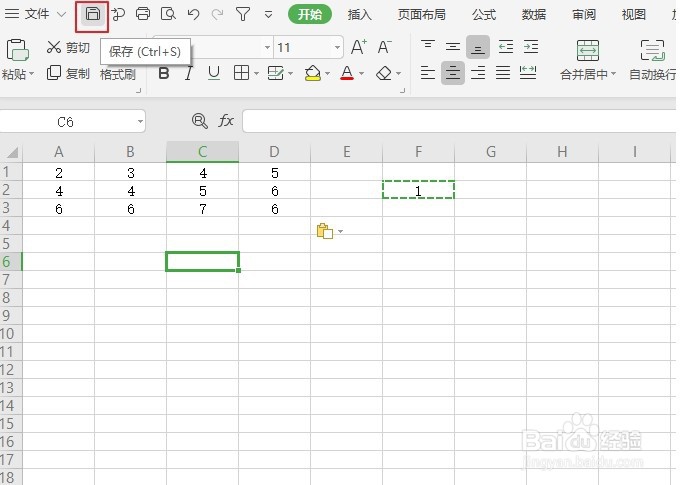Expand the font color dropdown arrow
The width and height of the screenshot is (680, 485).
pos(361,73)
